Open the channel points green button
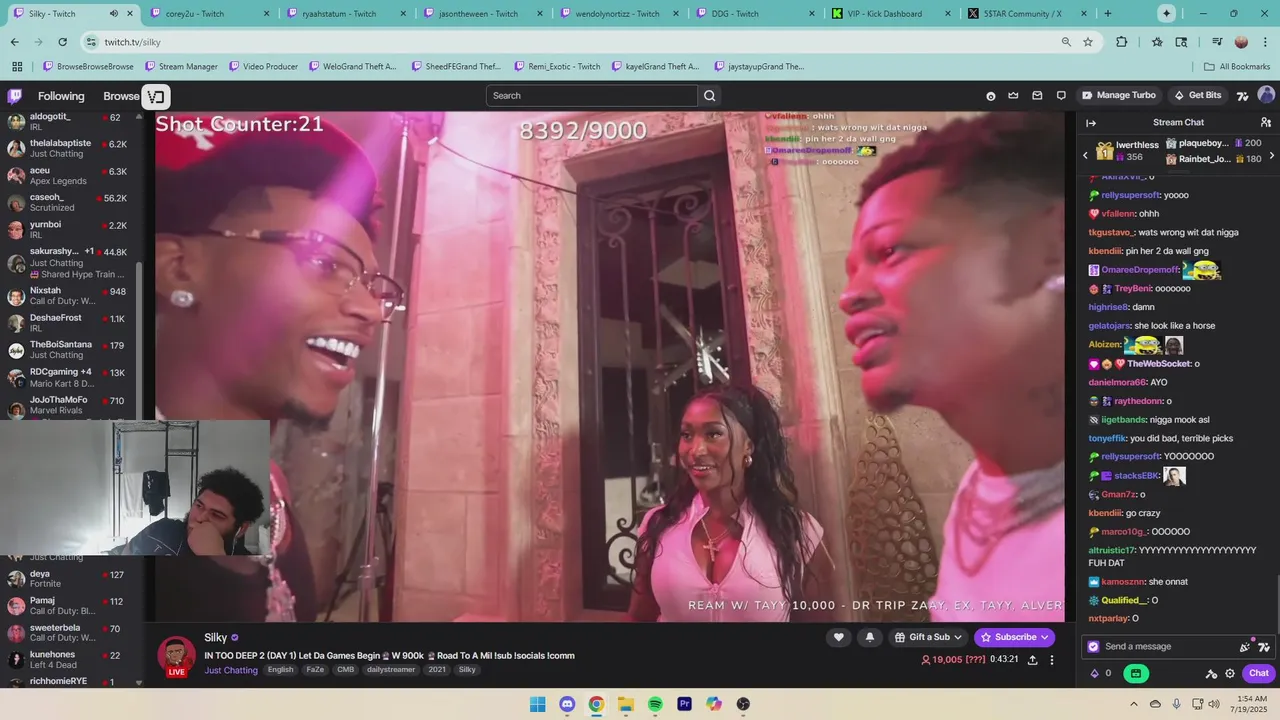 (x=1135, y=673)
